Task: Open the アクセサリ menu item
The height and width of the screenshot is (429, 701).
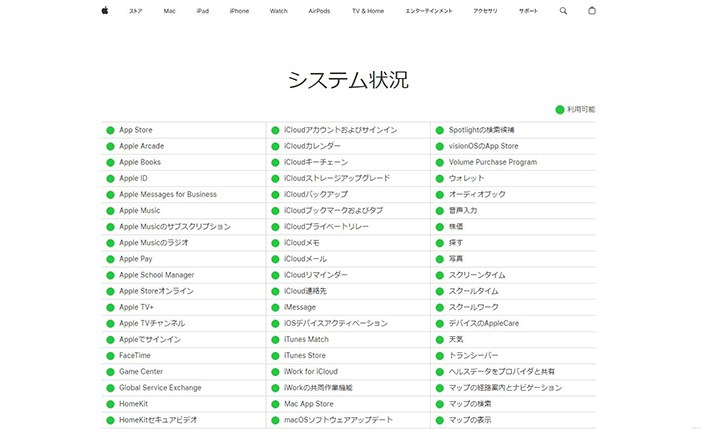Action: pyautogui.click(x=485, y=11)
